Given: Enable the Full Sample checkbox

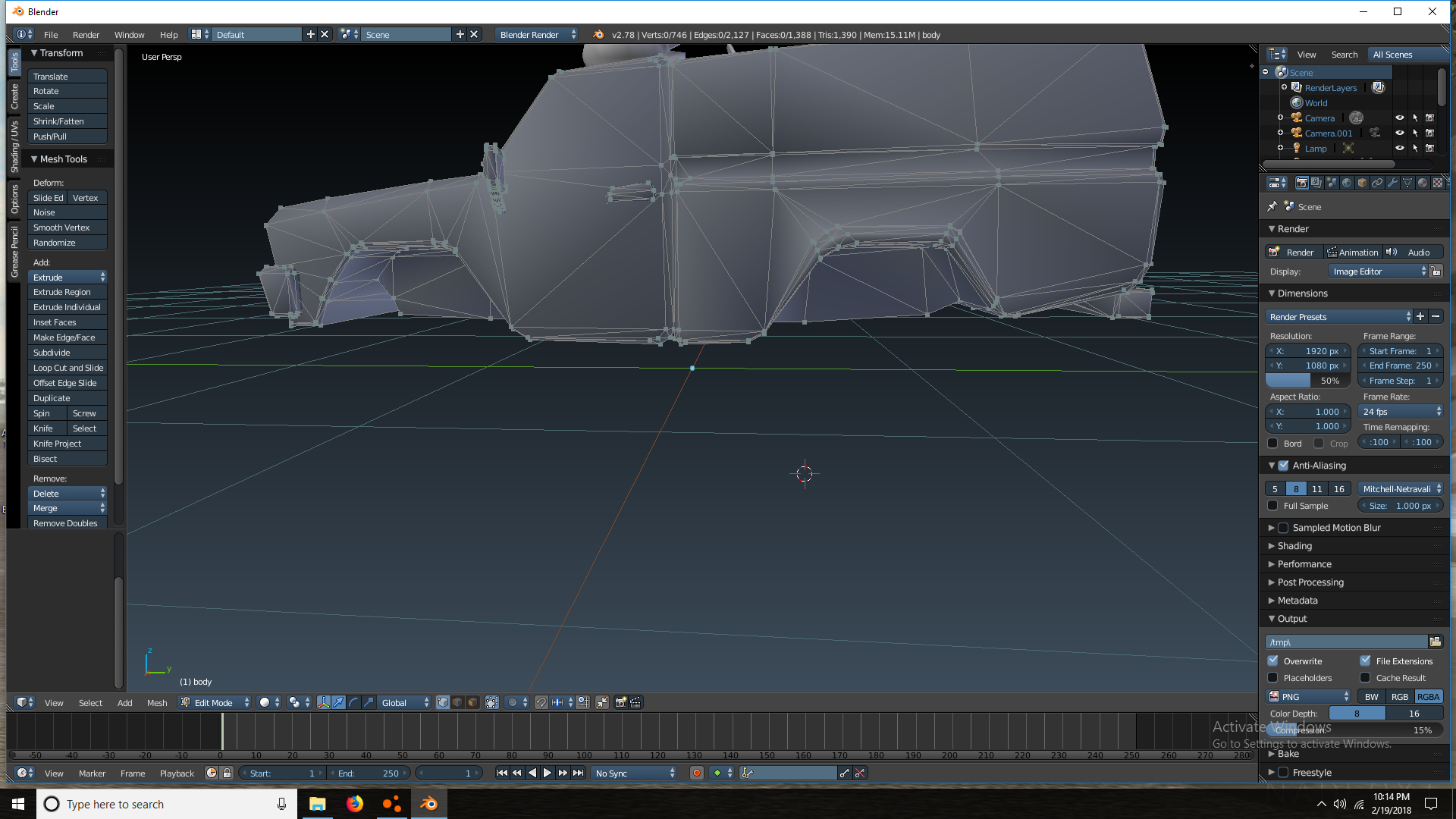Looking at the screenshot, I should (x=1273, y=506).
